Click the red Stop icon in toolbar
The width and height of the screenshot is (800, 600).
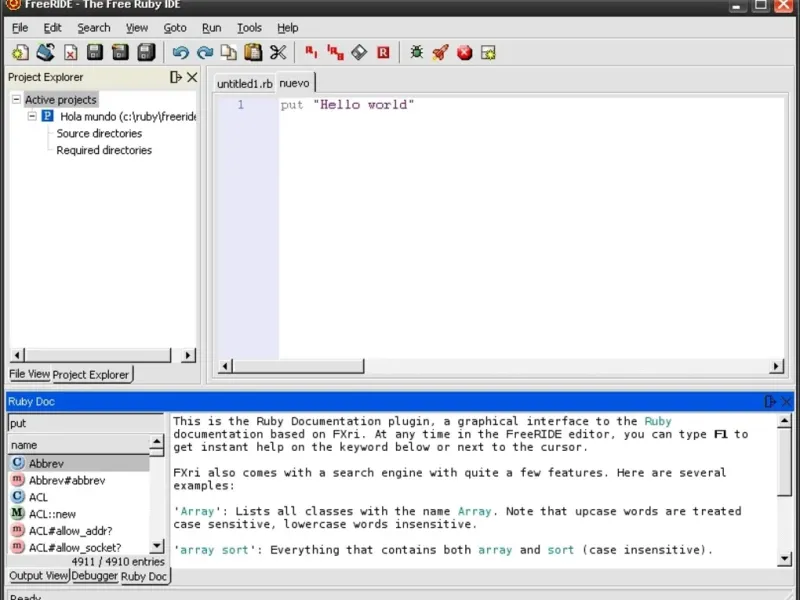pos(464,53)
